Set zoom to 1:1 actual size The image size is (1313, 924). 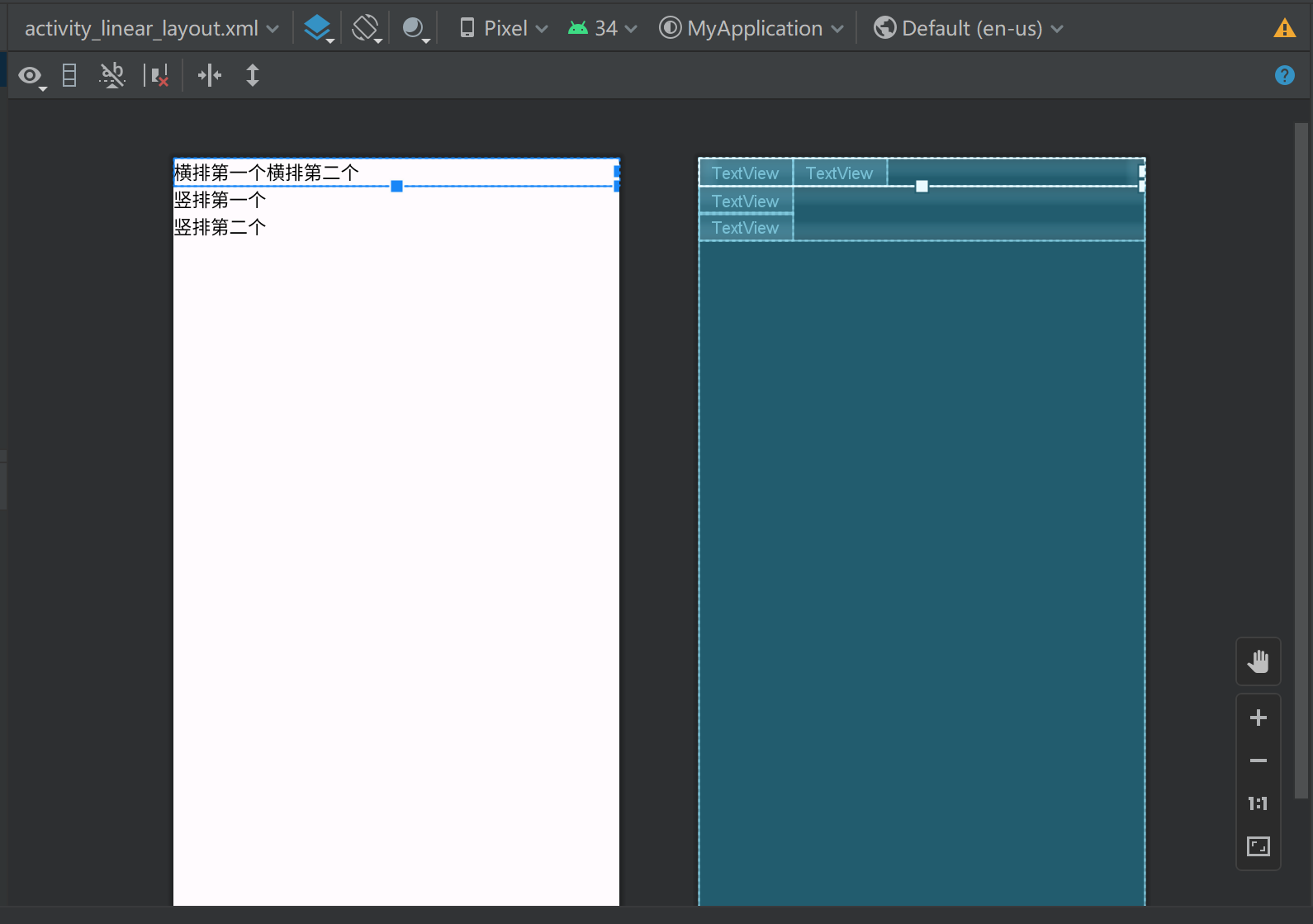[x=1258, y=803]
